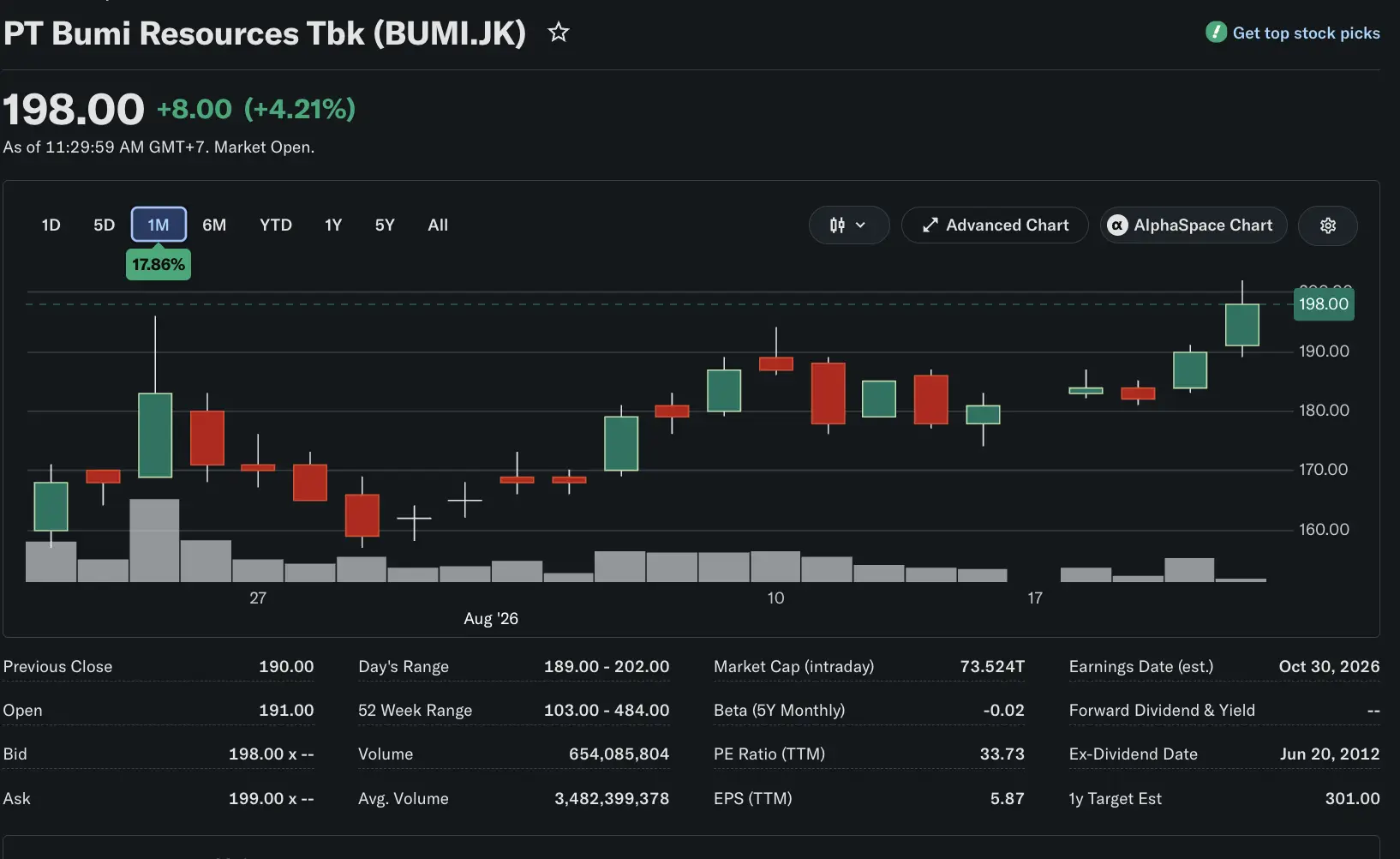Click the Bid value 198.00 x --
Viewport: 1400px width, 859px height.
click(271, 754)
